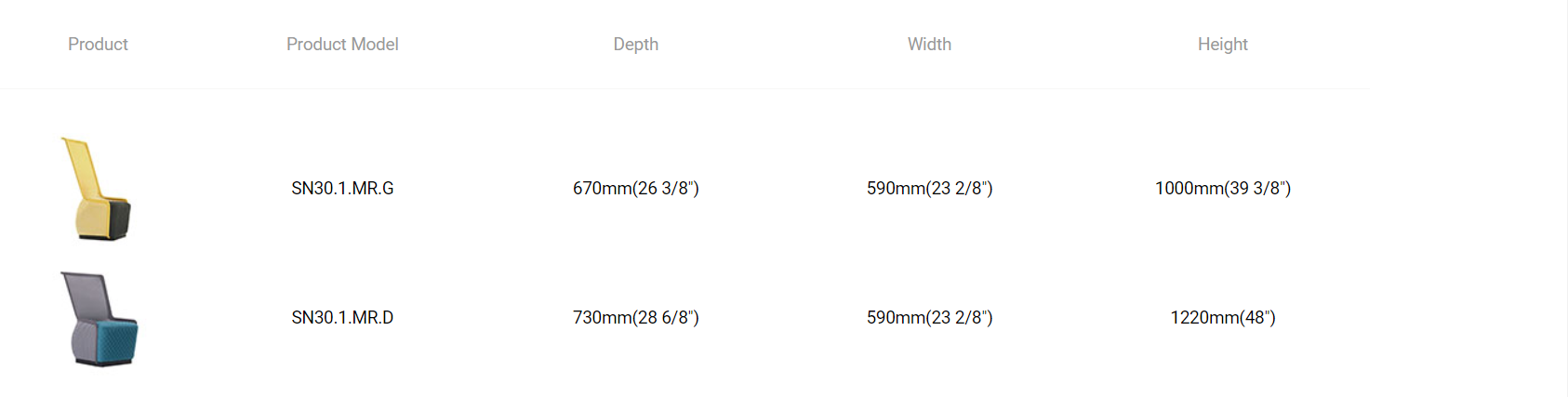Click the Product Model column header
The image size is (1568, 397).
point(342,45)
